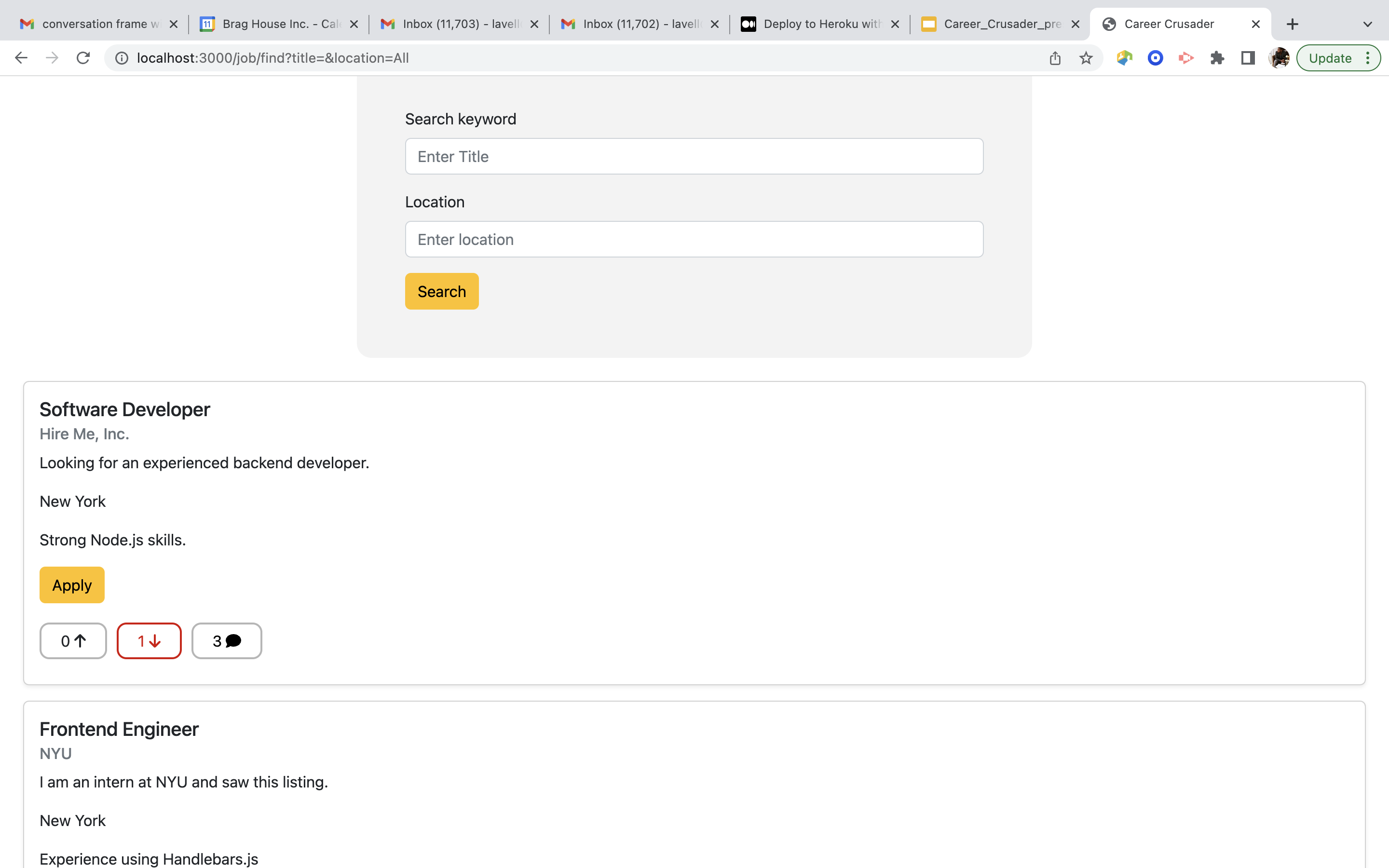Switch to the Deploy to Heroku tab
The height and width of the screenshot is (868, 1389).
[815, 24]
